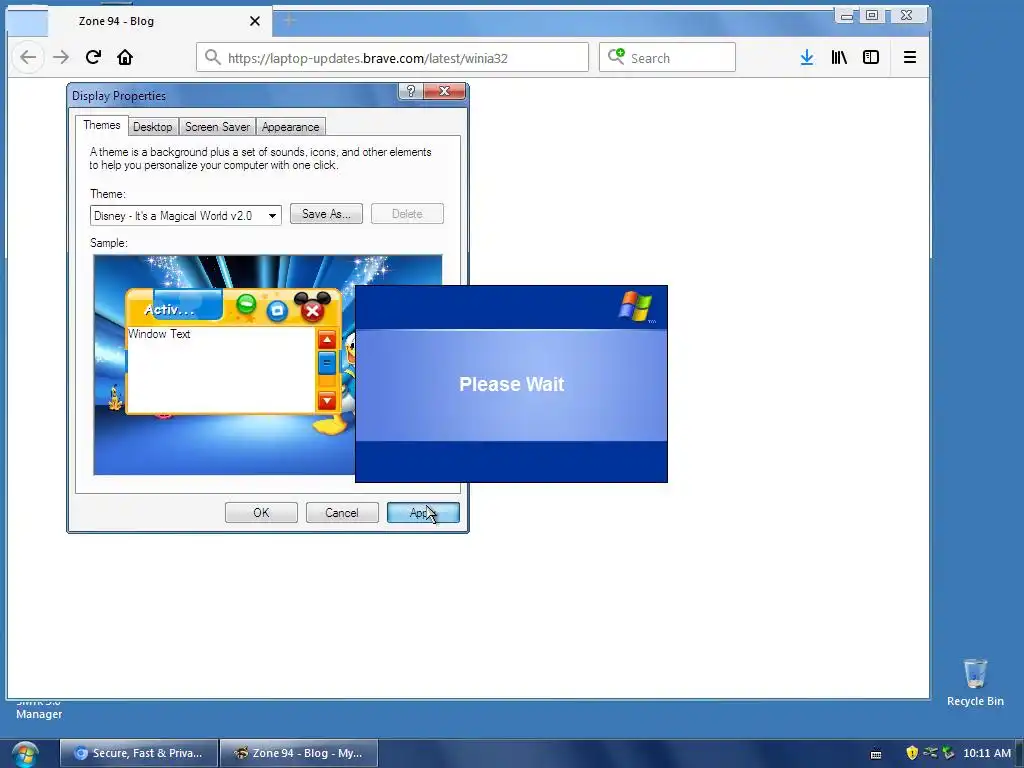Open the Windows Start orb

tap(25, 754)
